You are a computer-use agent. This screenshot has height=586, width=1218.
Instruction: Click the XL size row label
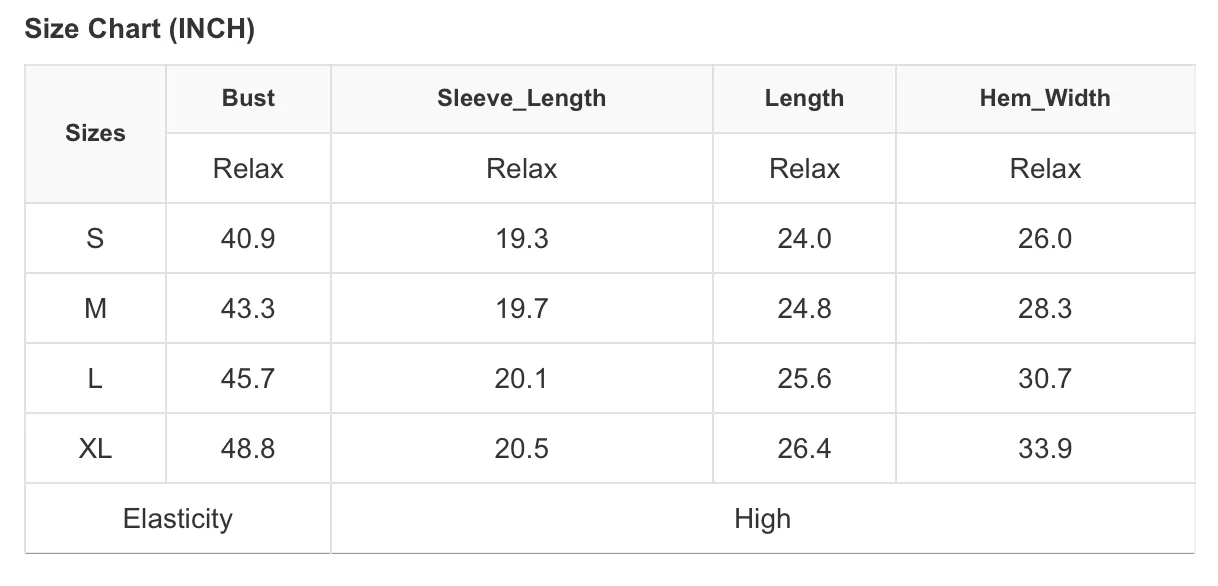pyautogui.click(x=96, y=449)
